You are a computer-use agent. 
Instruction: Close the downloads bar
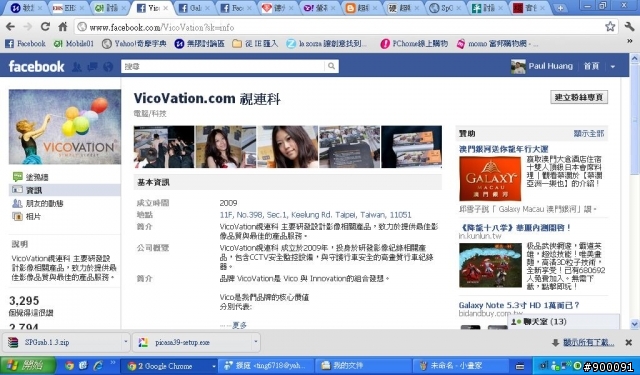[x=629, y=342]
